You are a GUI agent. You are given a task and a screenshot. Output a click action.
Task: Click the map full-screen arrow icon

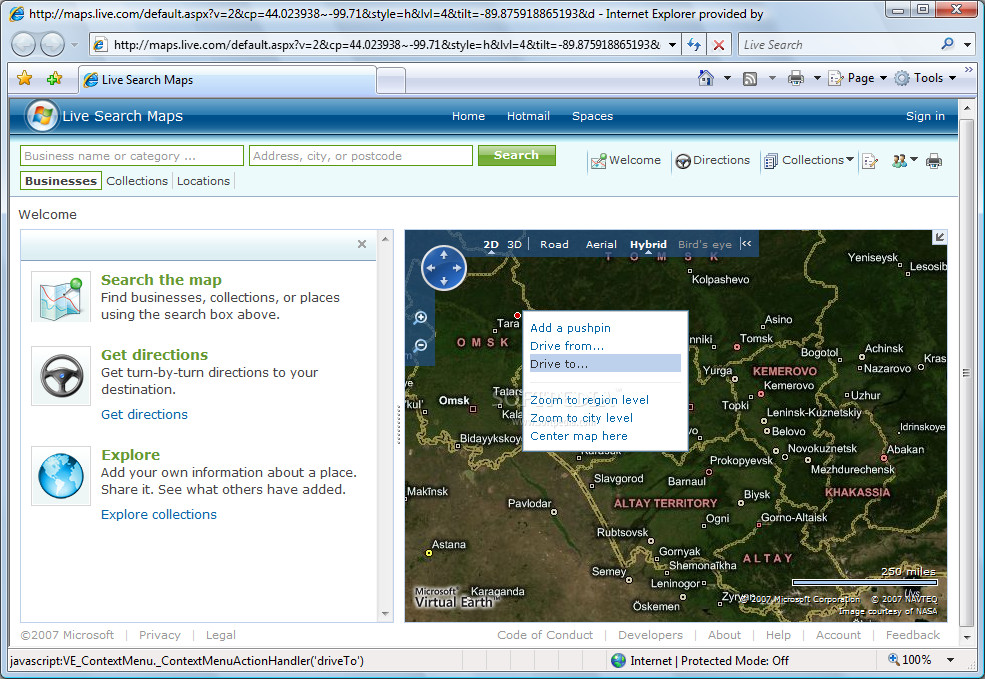tap(939, 237)
